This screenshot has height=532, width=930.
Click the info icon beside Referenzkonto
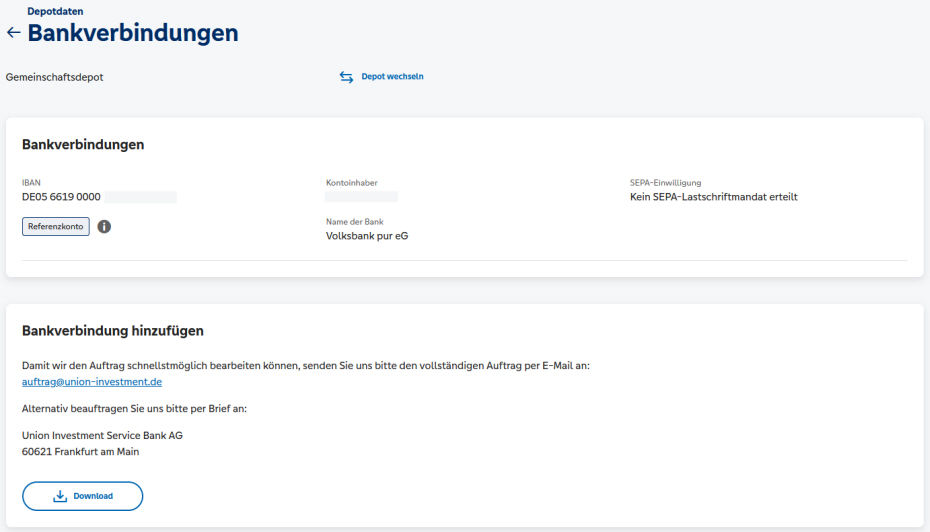coord(104,227)
